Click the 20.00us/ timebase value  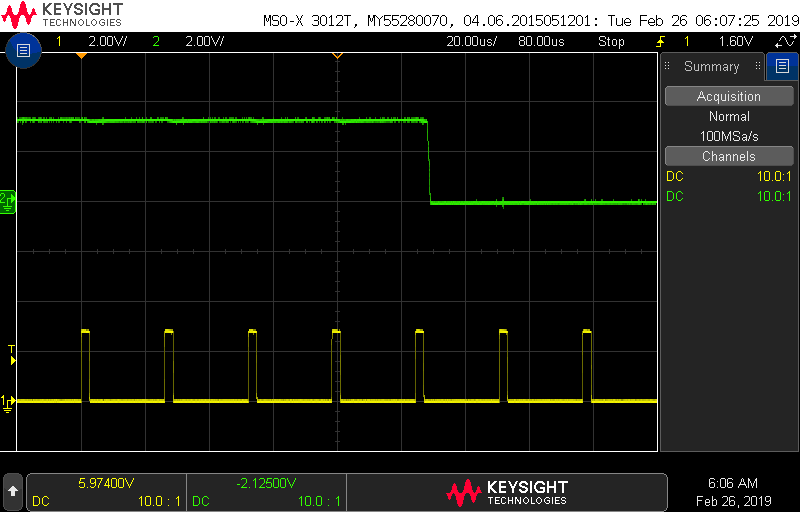[x=471, y=41]
